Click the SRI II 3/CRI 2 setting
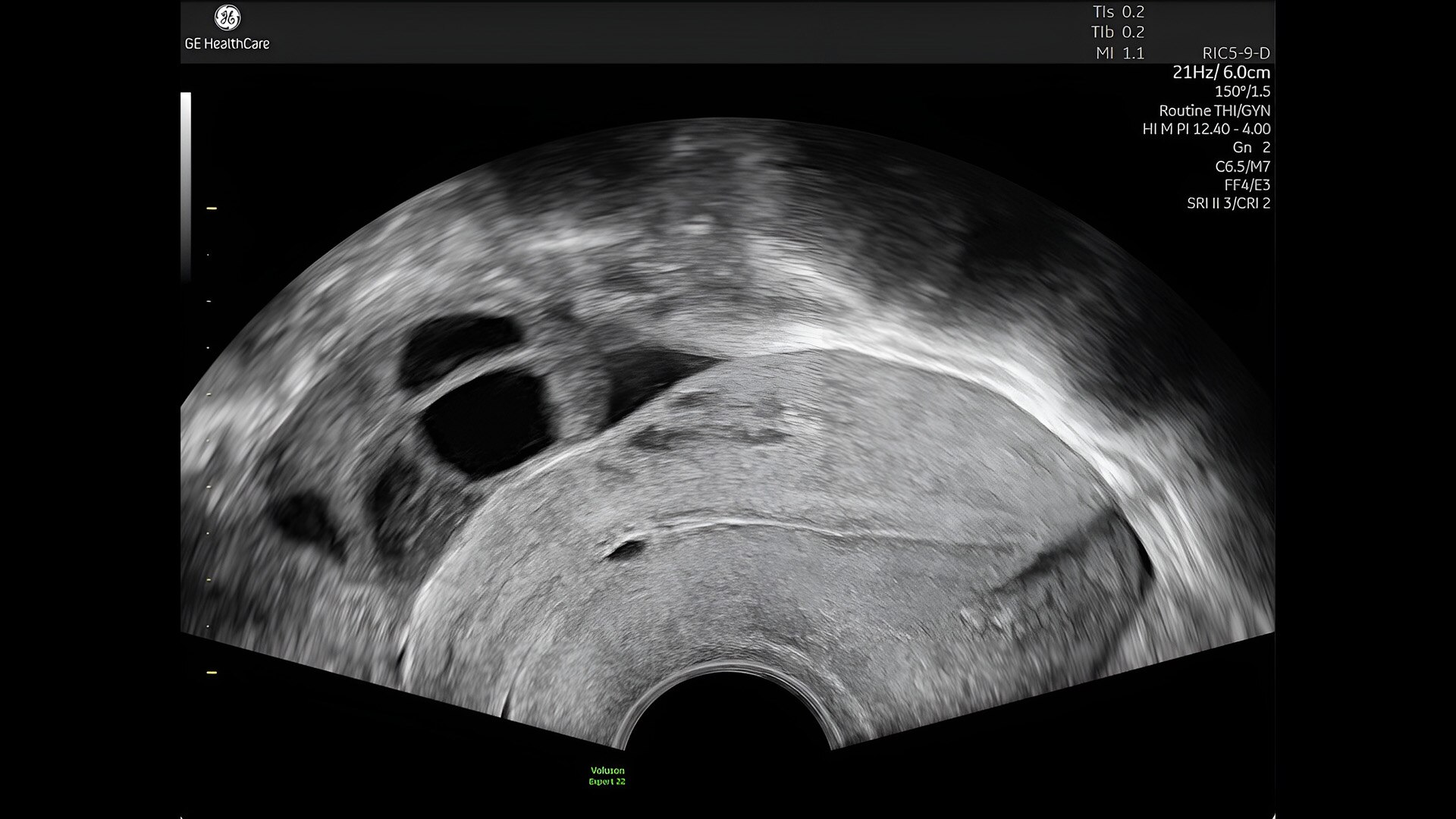 click(x=1228, y=203)
